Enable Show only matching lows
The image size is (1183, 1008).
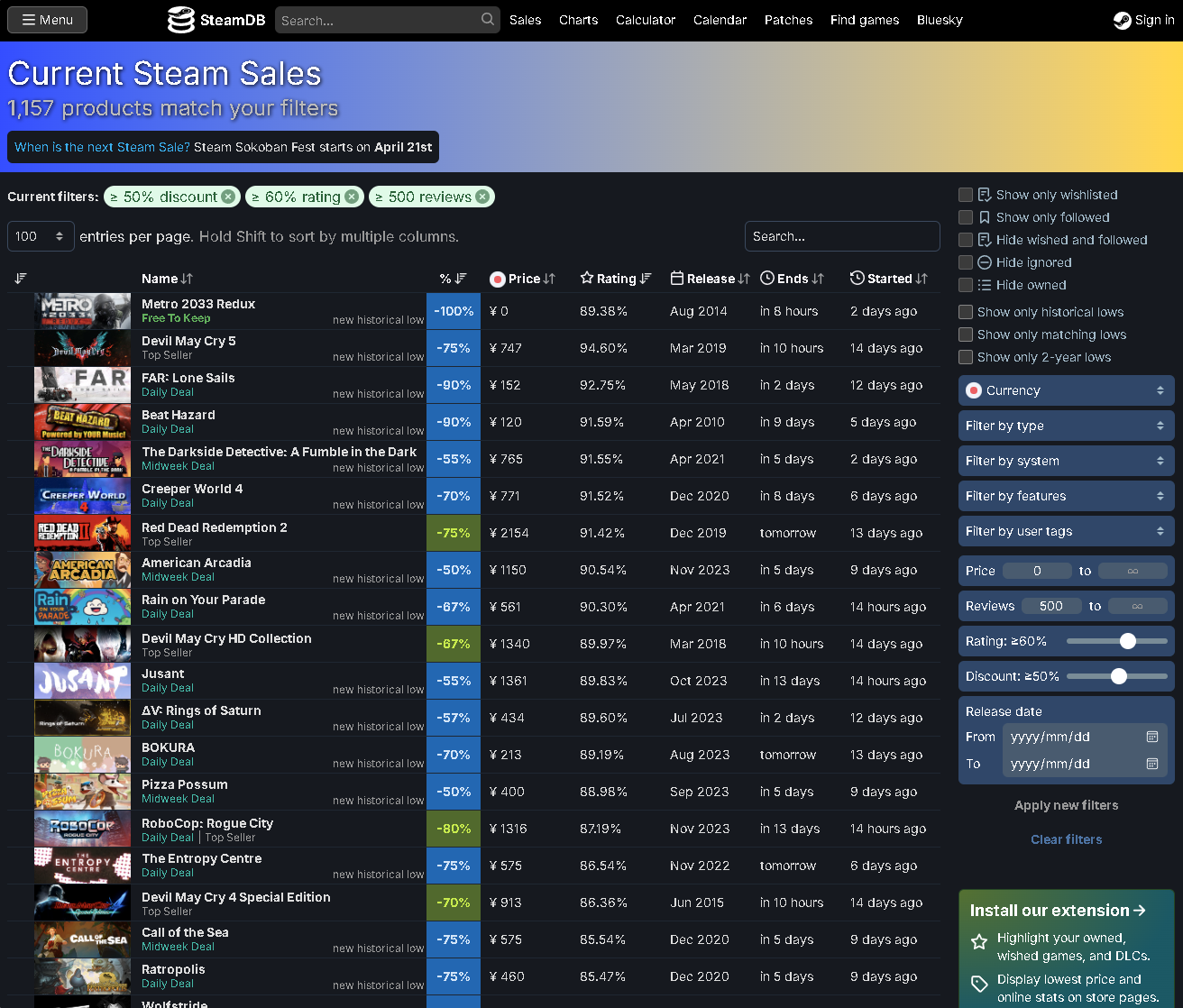click(966, 334)
